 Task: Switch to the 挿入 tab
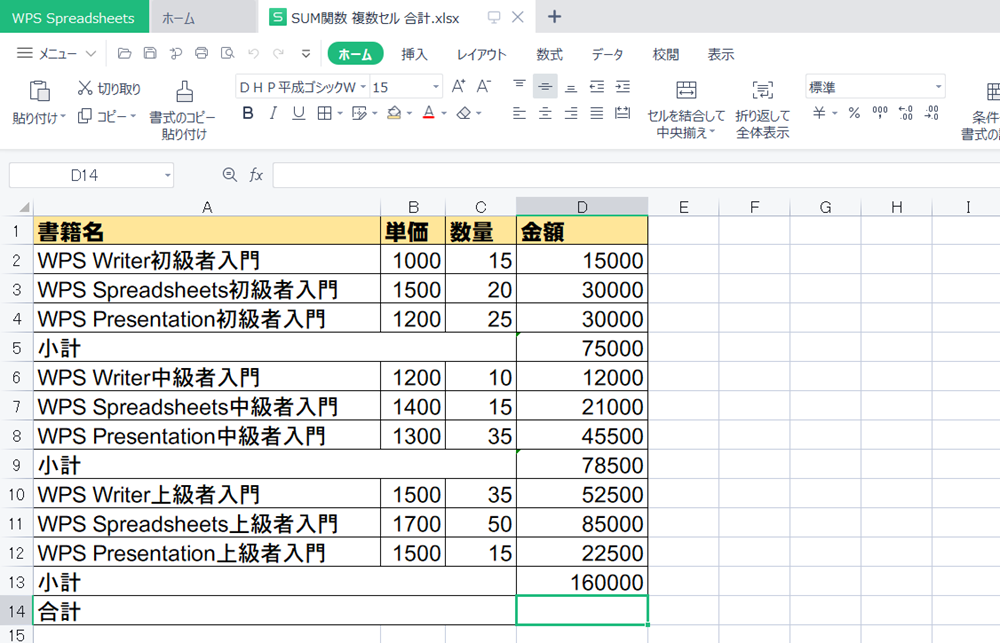(414, 54)
